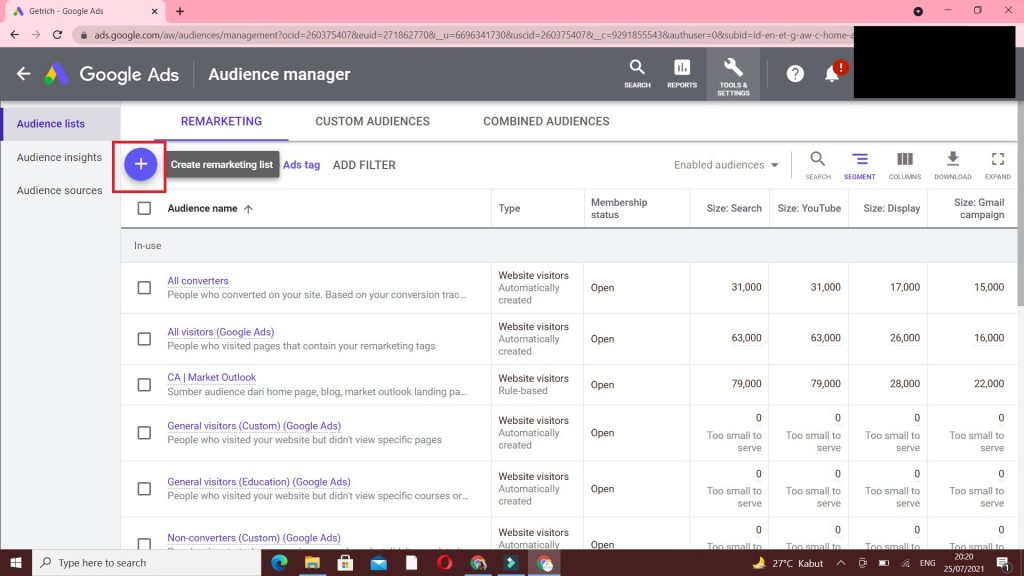
Task: Open the Reports icon in header
Action: (x=682, y=73)
